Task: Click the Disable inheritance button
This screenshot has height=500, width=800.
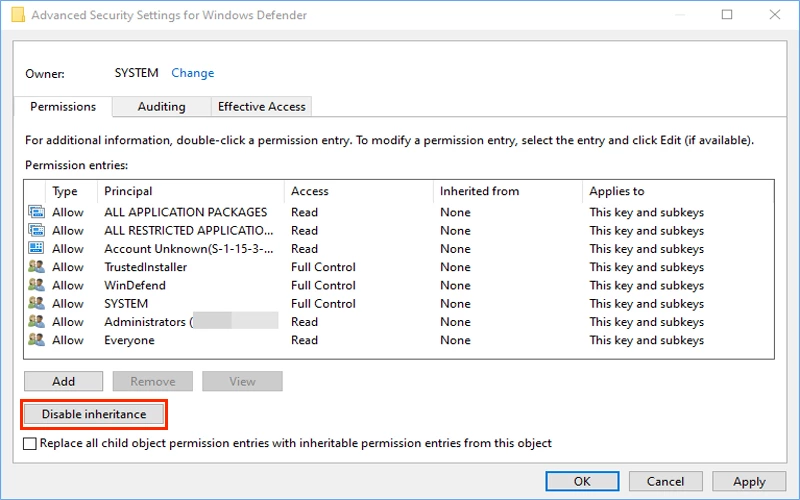Action: [x=94, y=414]
